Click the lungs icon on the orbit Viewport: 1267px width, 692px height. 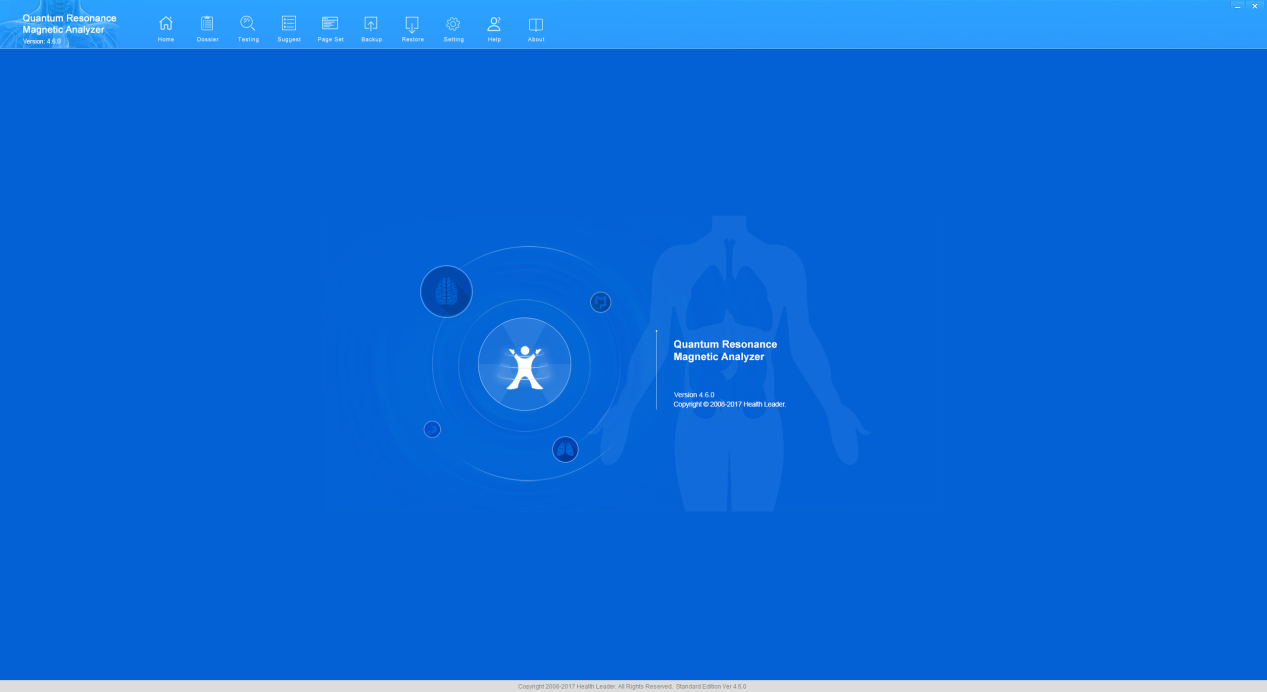(565, 449)
